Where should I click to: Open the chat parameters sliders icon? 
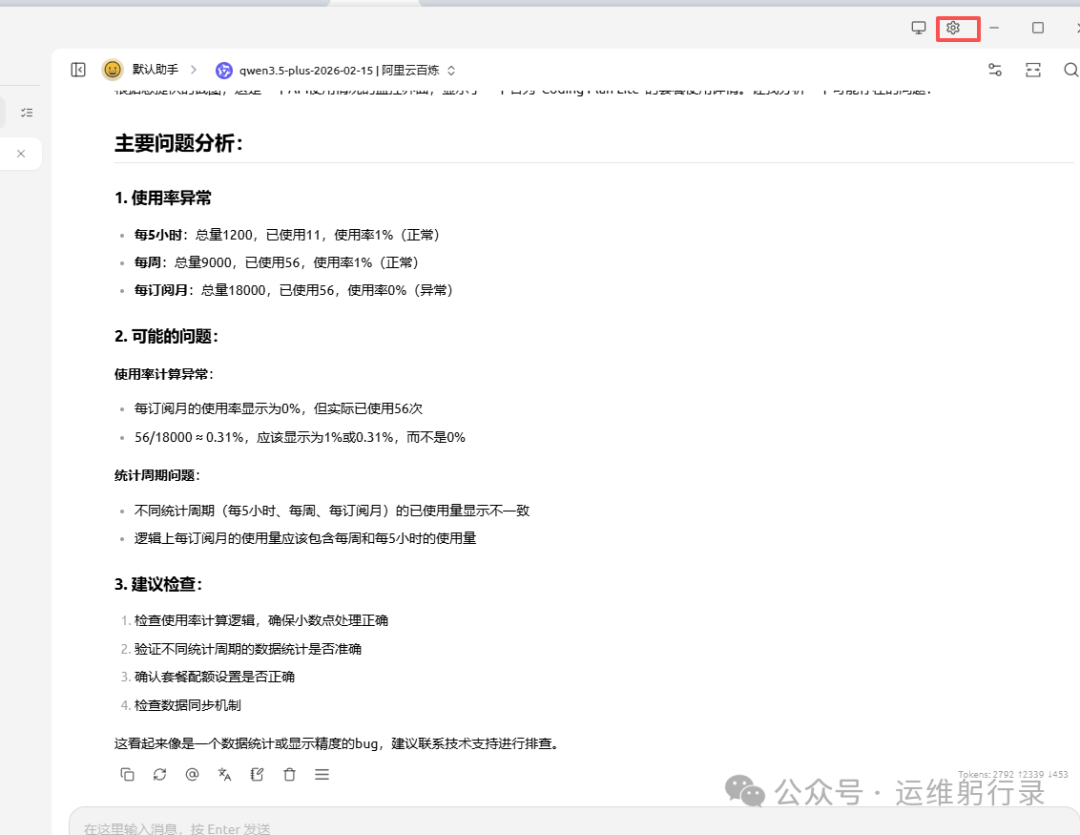point(994,70)
